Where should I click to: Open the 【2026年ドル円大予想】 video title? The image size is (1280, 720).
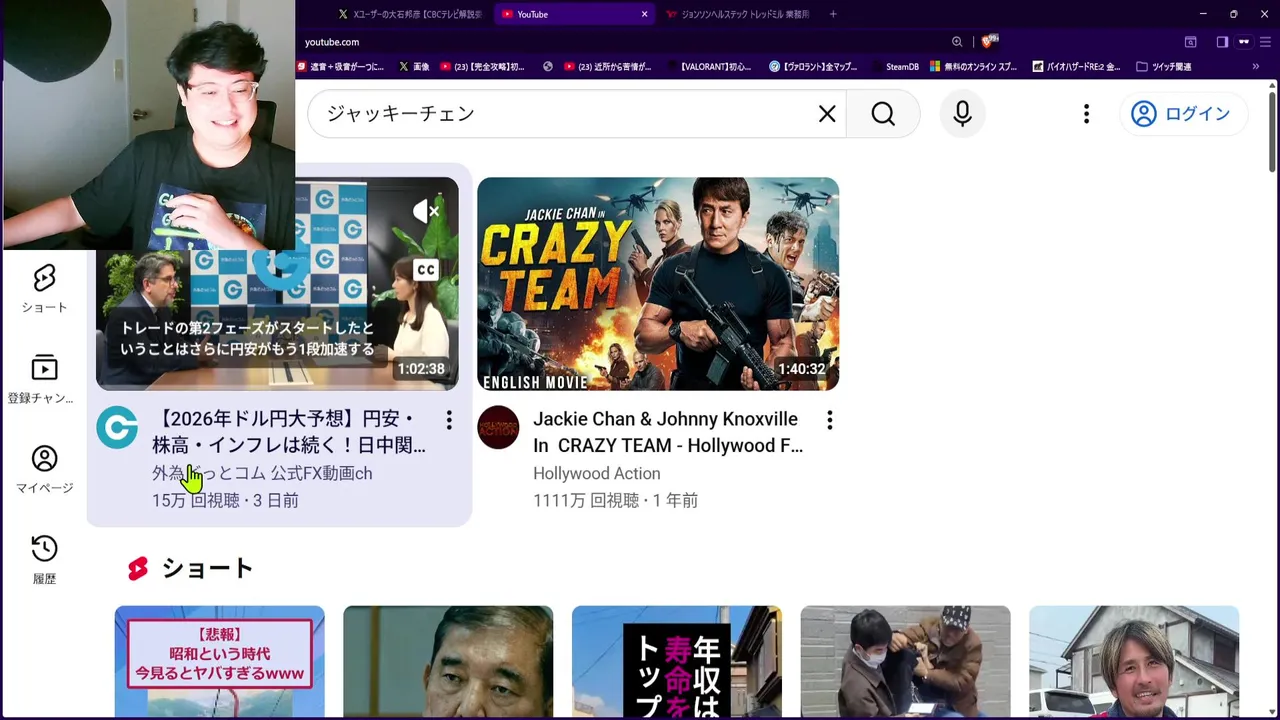click(x=290, y=432)
